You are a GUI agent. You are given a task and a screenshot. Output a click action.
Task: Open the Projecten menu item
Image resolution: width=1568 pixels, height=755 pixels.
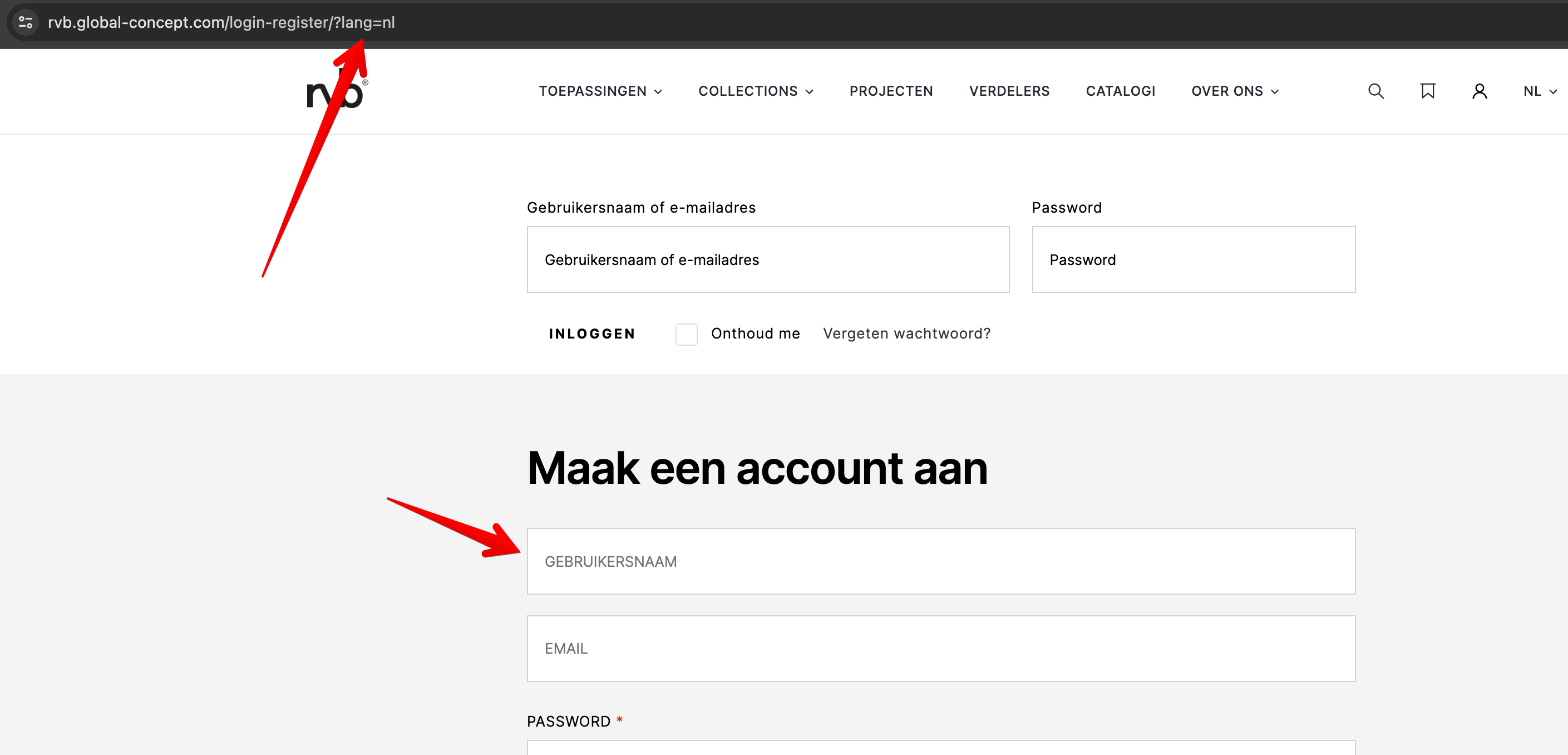891,91
